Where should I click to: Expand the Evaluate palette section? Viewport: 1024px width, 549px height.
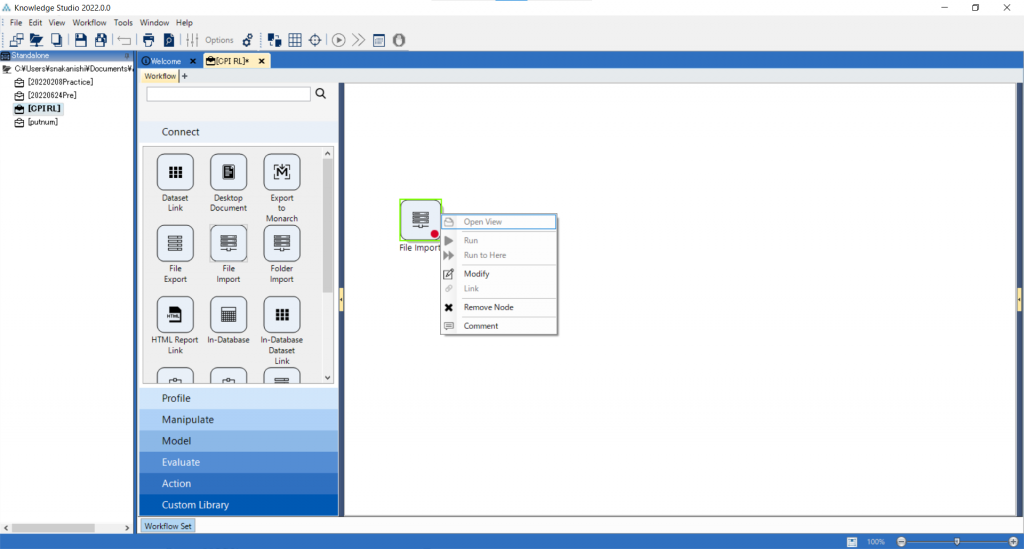coord(238,462)
